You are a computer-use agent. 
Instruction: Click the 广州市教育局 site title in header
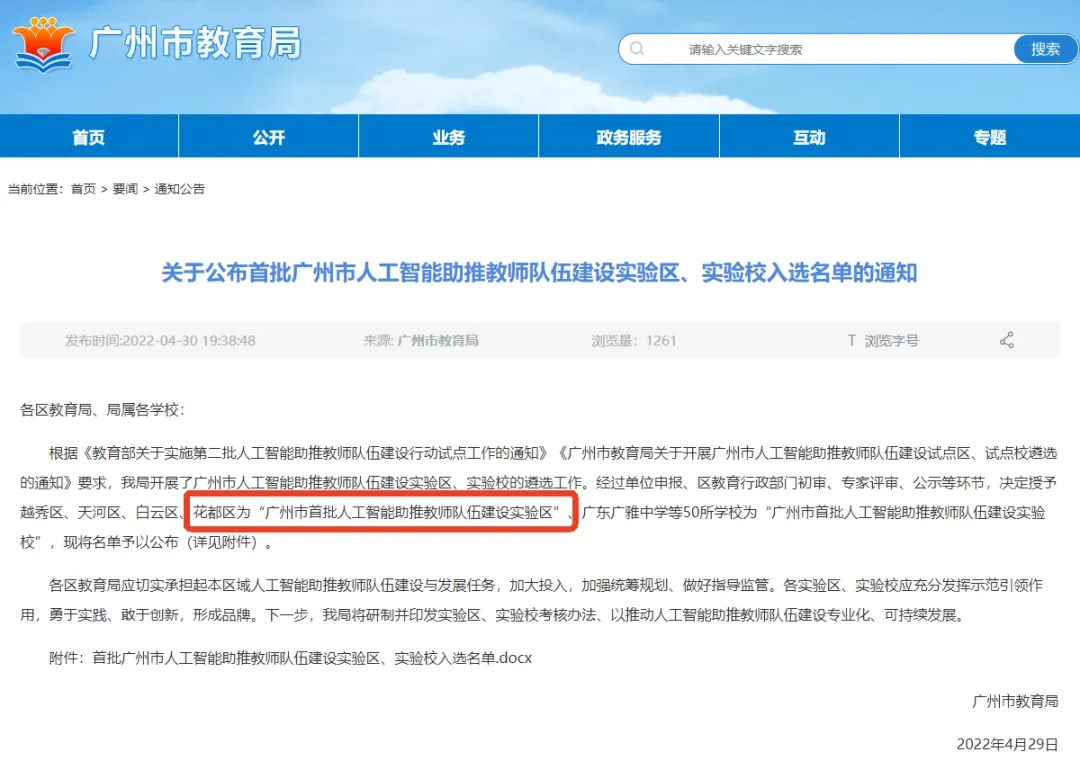point(195,44)
